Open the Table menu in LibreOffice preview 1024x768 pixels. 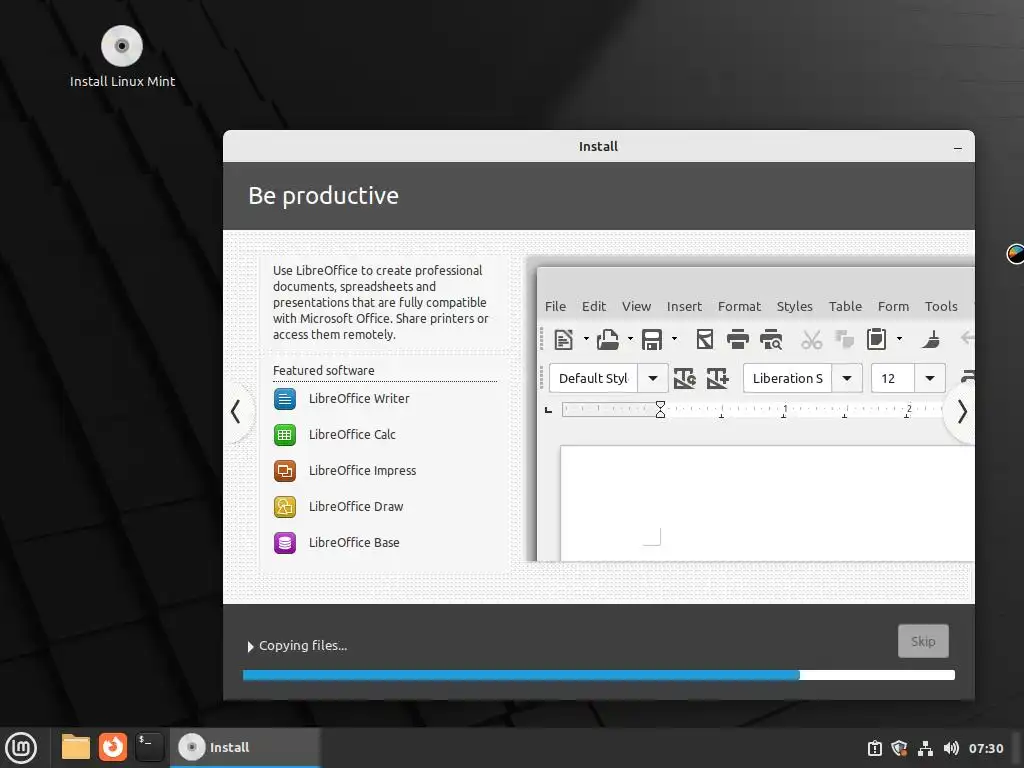(x=846, y=306)
